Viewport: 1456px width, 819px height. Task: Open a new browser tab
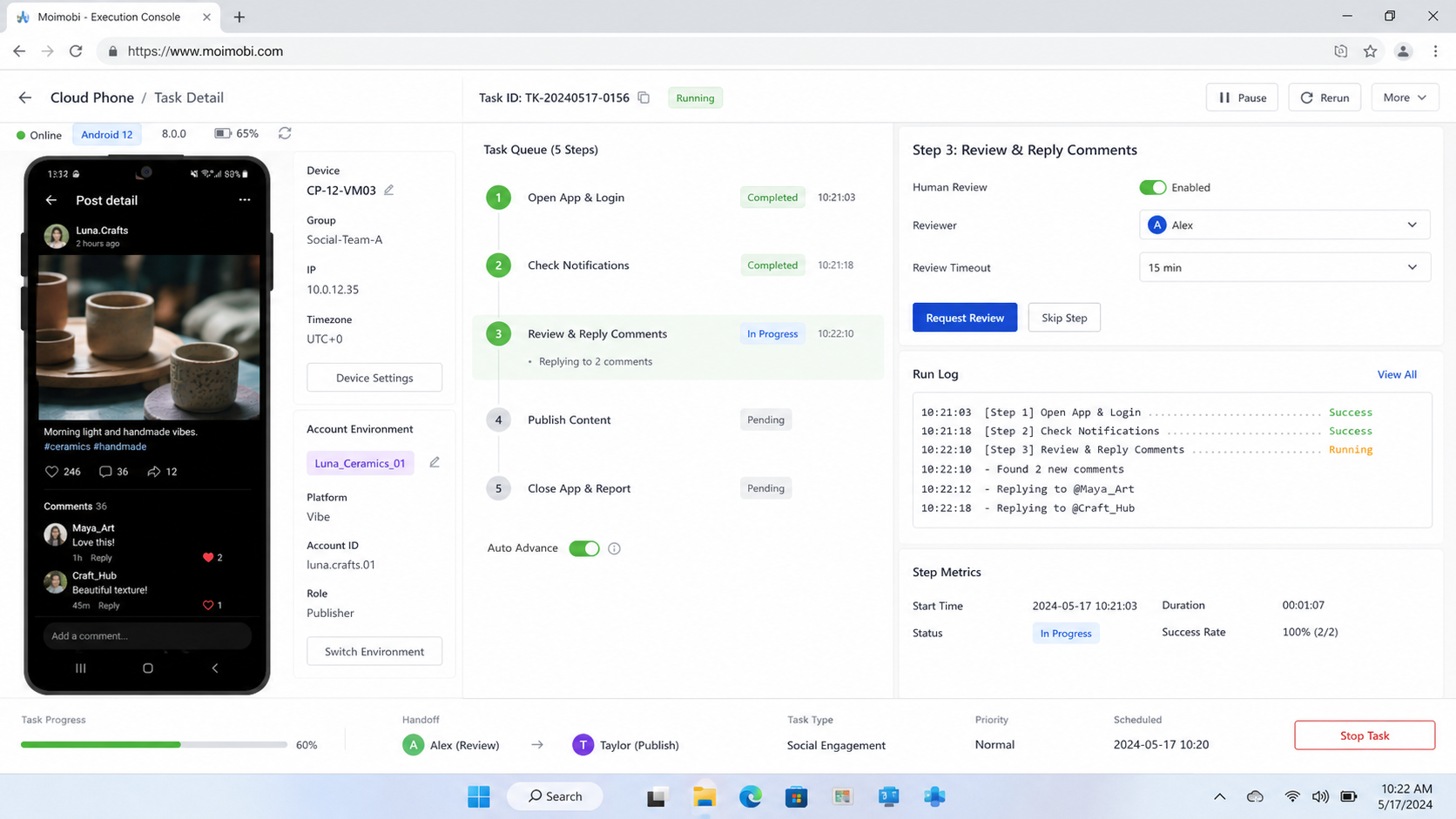pyautogui.click(x=239, y=17)
